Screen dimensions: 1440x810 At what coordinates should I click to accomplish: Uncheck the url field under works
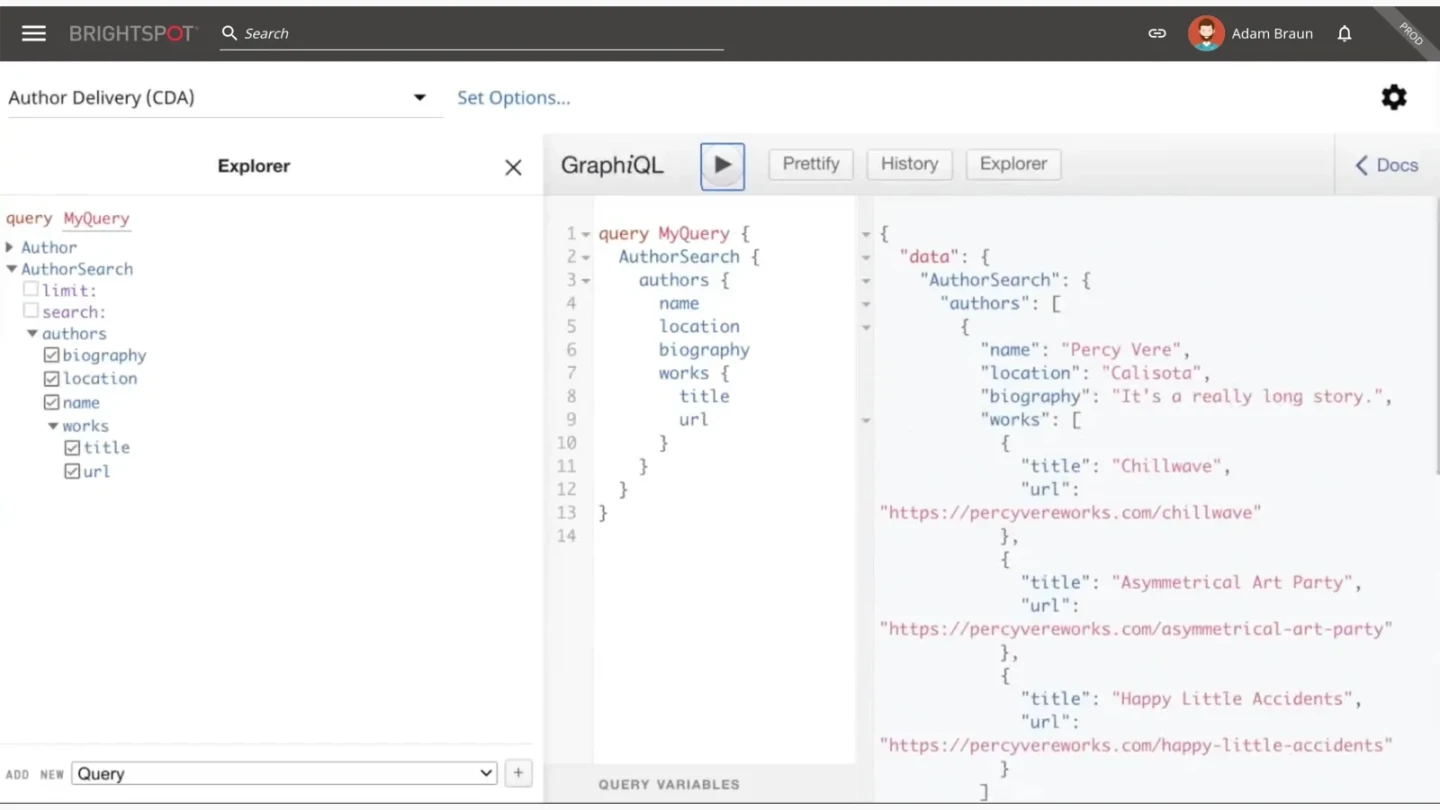click(69, 471)
